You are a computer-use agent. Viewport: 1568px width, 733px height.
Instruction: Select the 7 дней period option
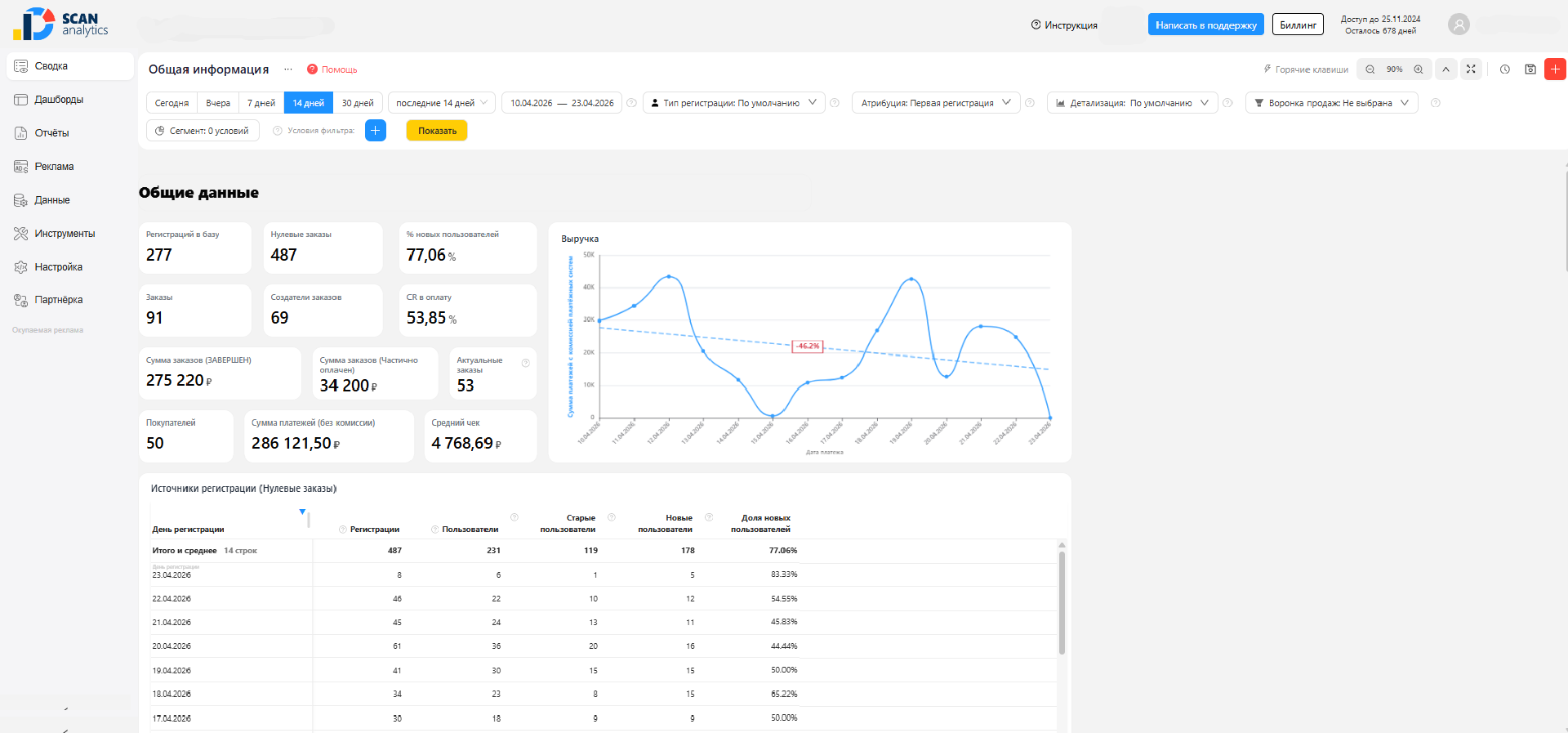pyautogui.click(x=261, y=103)
